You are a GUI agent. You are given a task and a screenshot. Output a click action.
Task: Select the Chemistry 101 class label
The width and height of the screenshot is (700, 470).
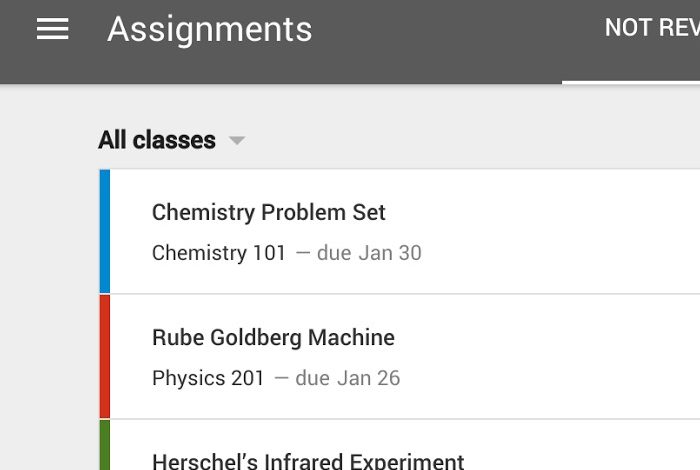click(x=218, y=253)
